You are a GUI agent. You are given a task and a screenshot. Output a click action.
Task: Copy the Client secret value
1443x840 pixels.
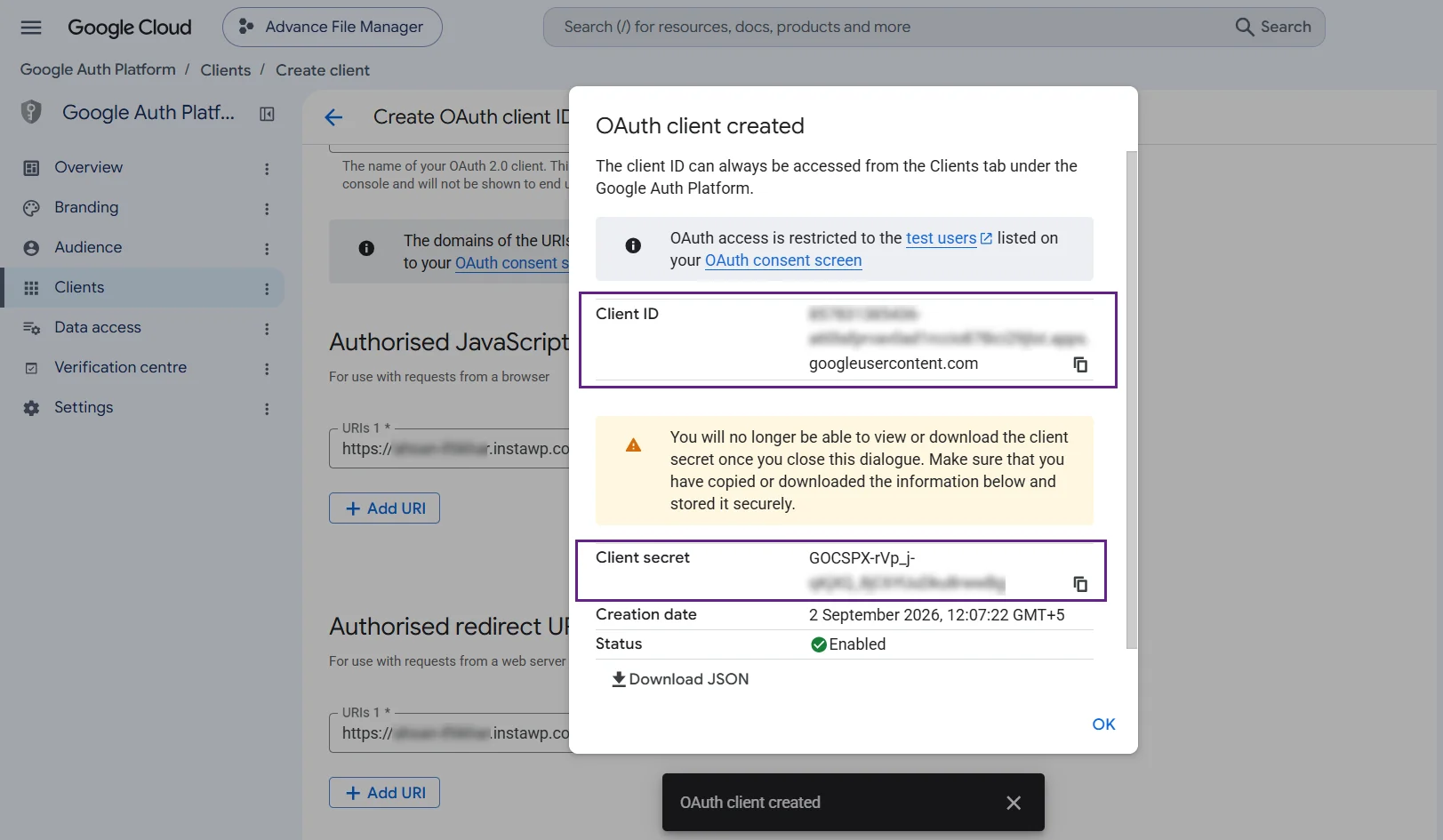coord(1080,584)
